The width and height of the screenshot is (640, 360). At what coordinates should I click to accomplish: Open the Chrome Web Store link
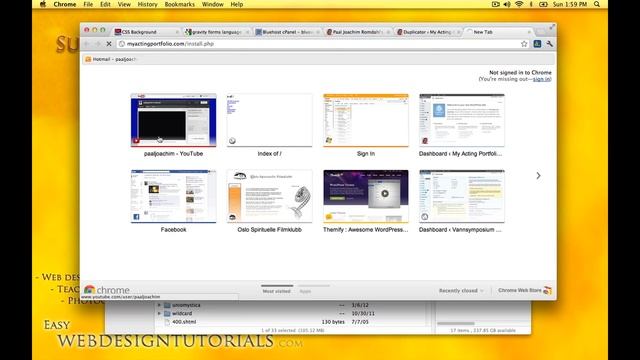(x=524, y=290)
